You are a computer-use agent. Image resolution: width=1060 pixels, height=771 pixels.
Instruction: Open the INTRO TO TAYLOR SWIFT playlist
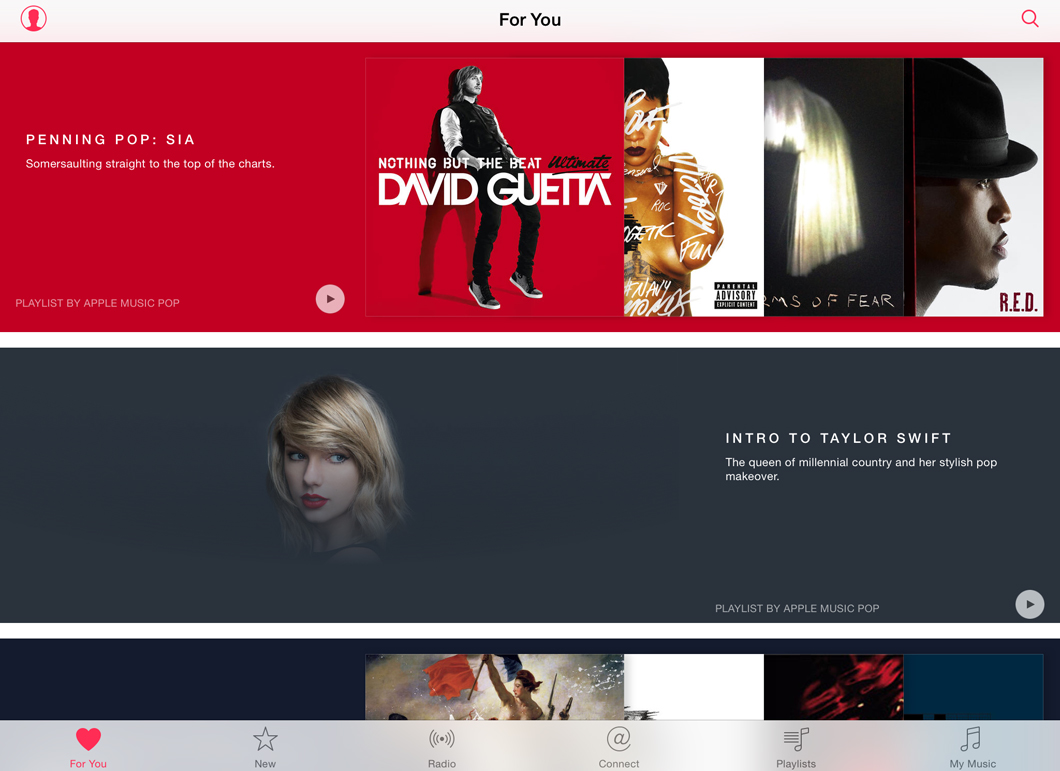pyautogui.click(x=838, y=438)
